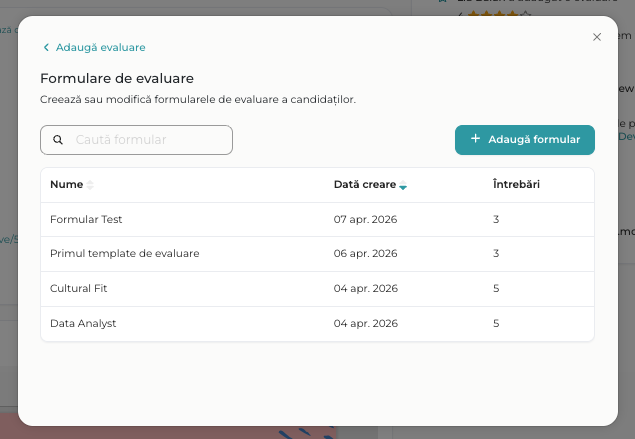Go back via Adaugă evaluare link
Image resolution: width=635 pixels, height=439 pixels.
[x=100, y=48]
